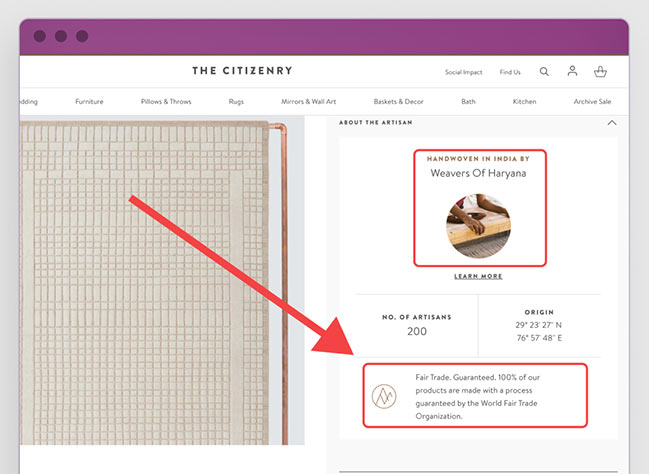Open the search magnifier icon

544,72
